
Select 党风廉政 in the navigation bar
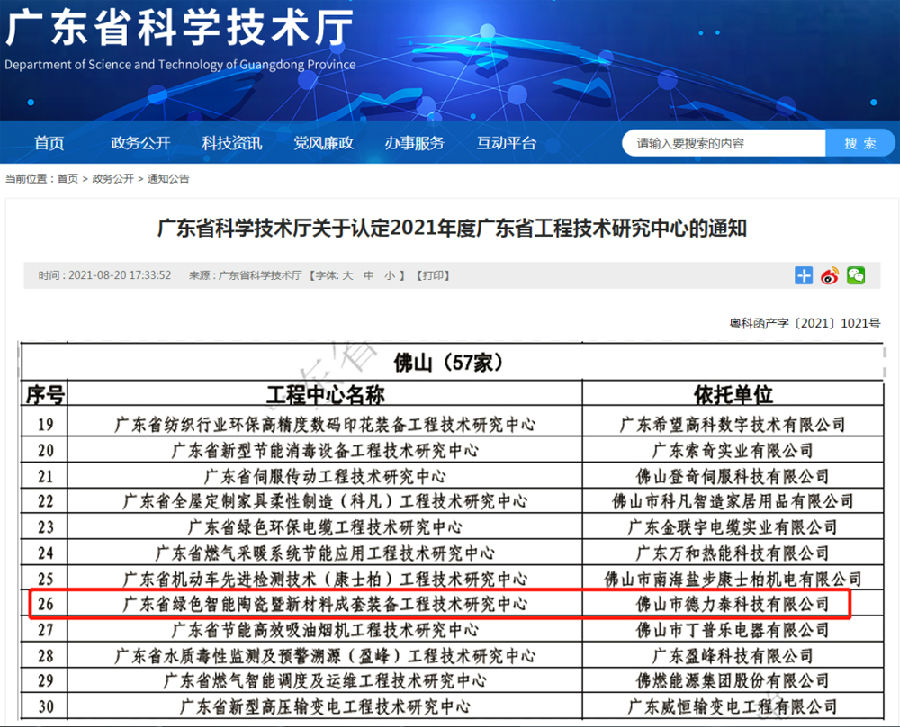323,143
